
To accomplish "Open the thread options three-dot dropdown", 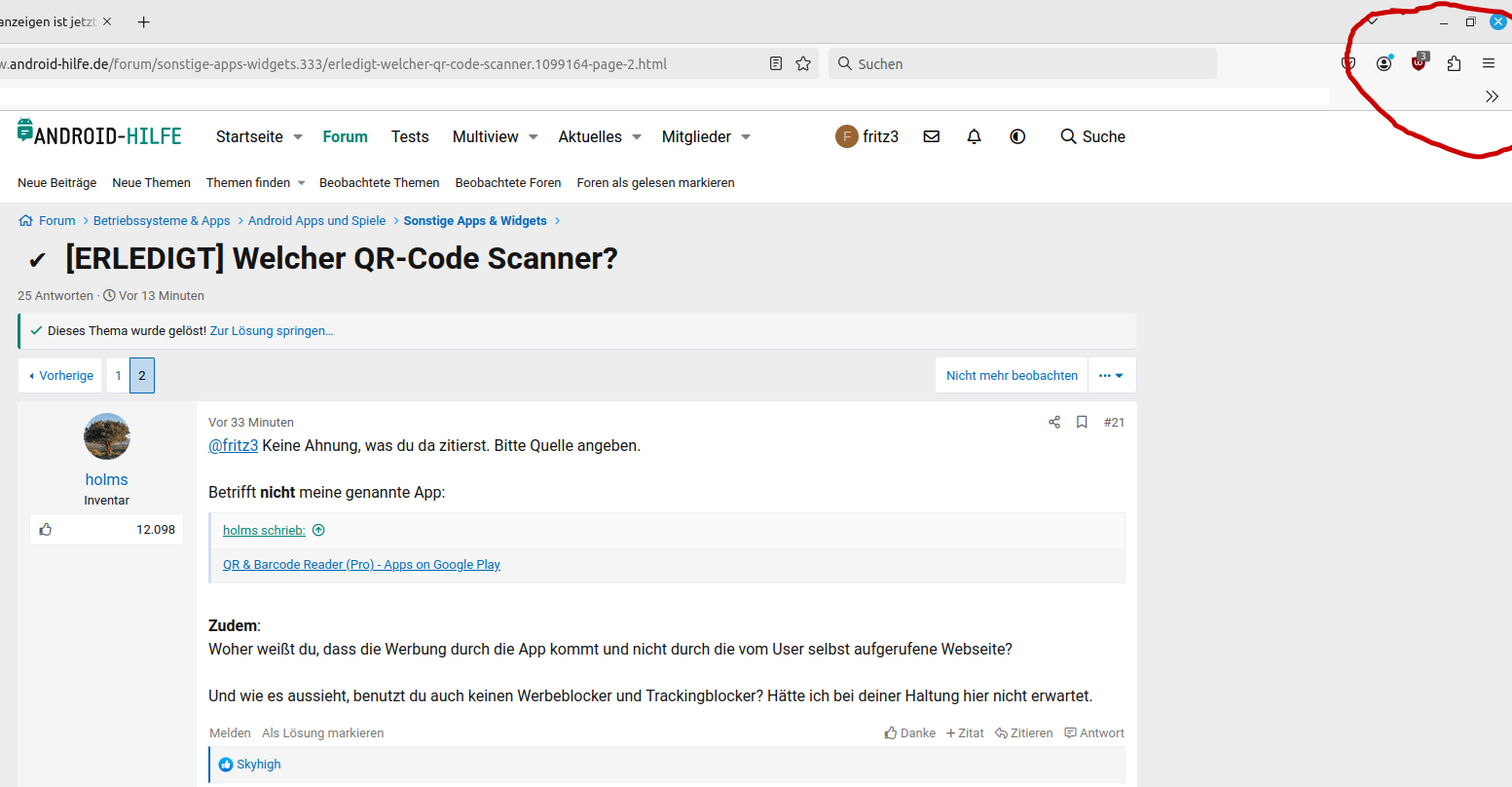I will [x=1111, y=375].
